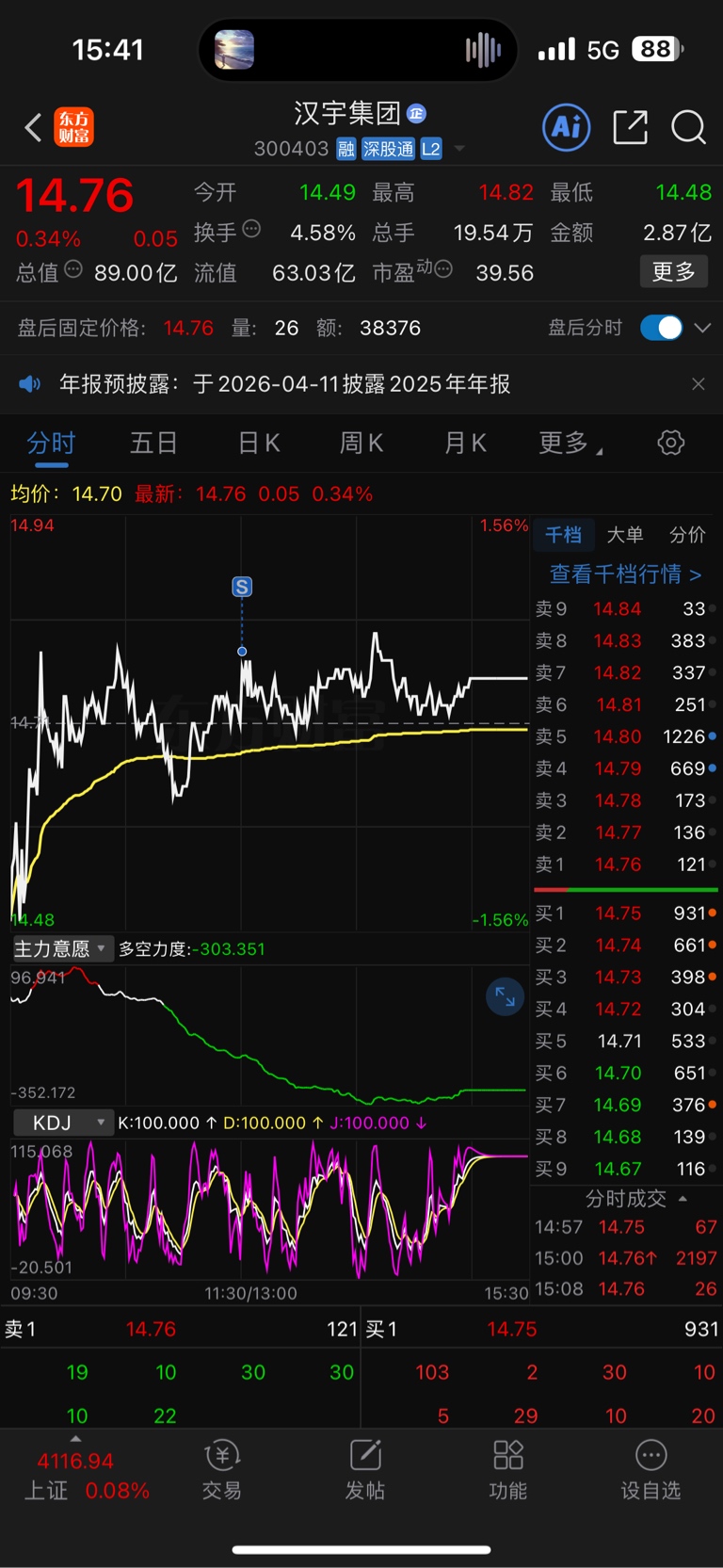
Task: Tap the 融 margin badge
Action: 346,149
